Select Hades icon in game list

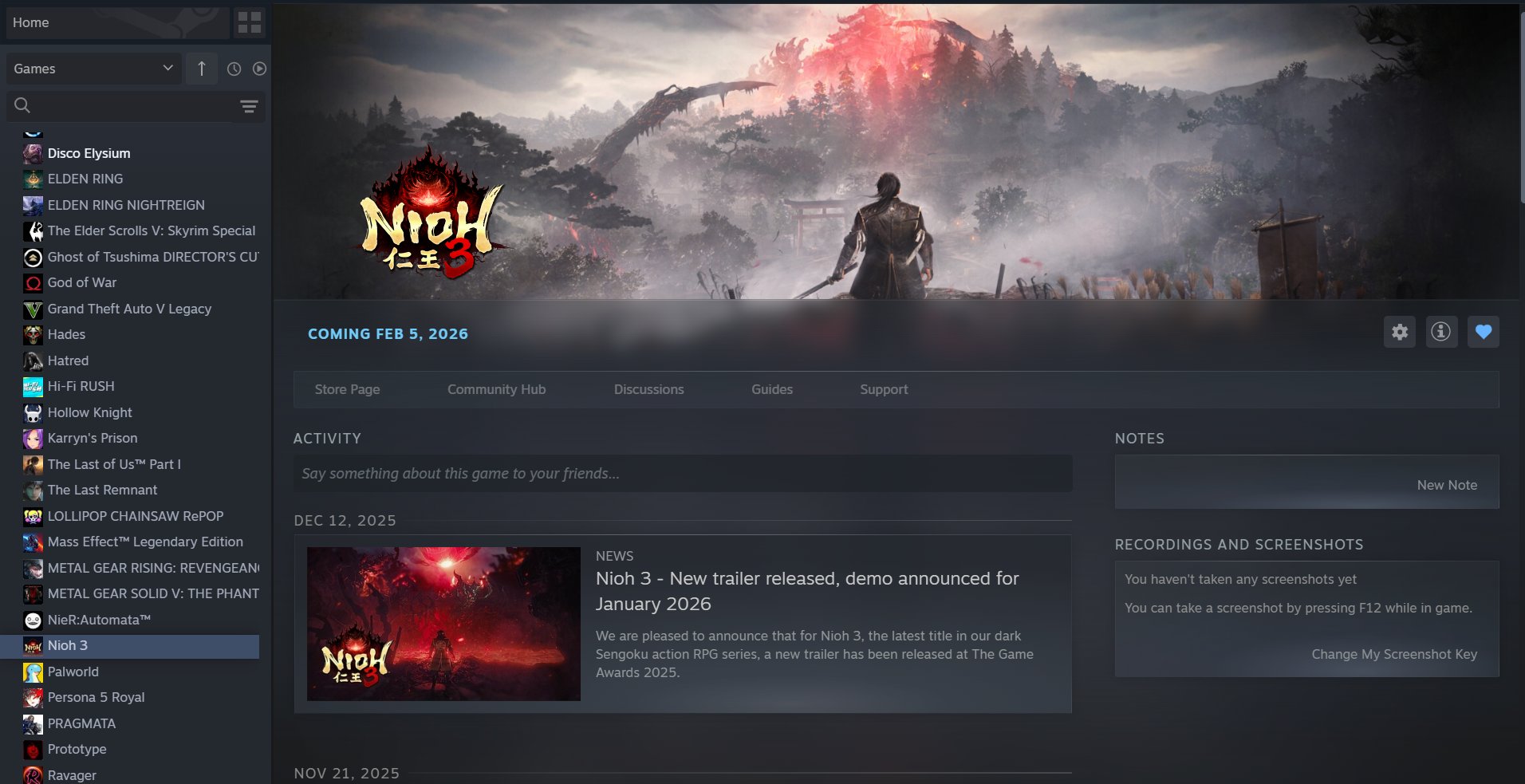(x=33, y=335)
